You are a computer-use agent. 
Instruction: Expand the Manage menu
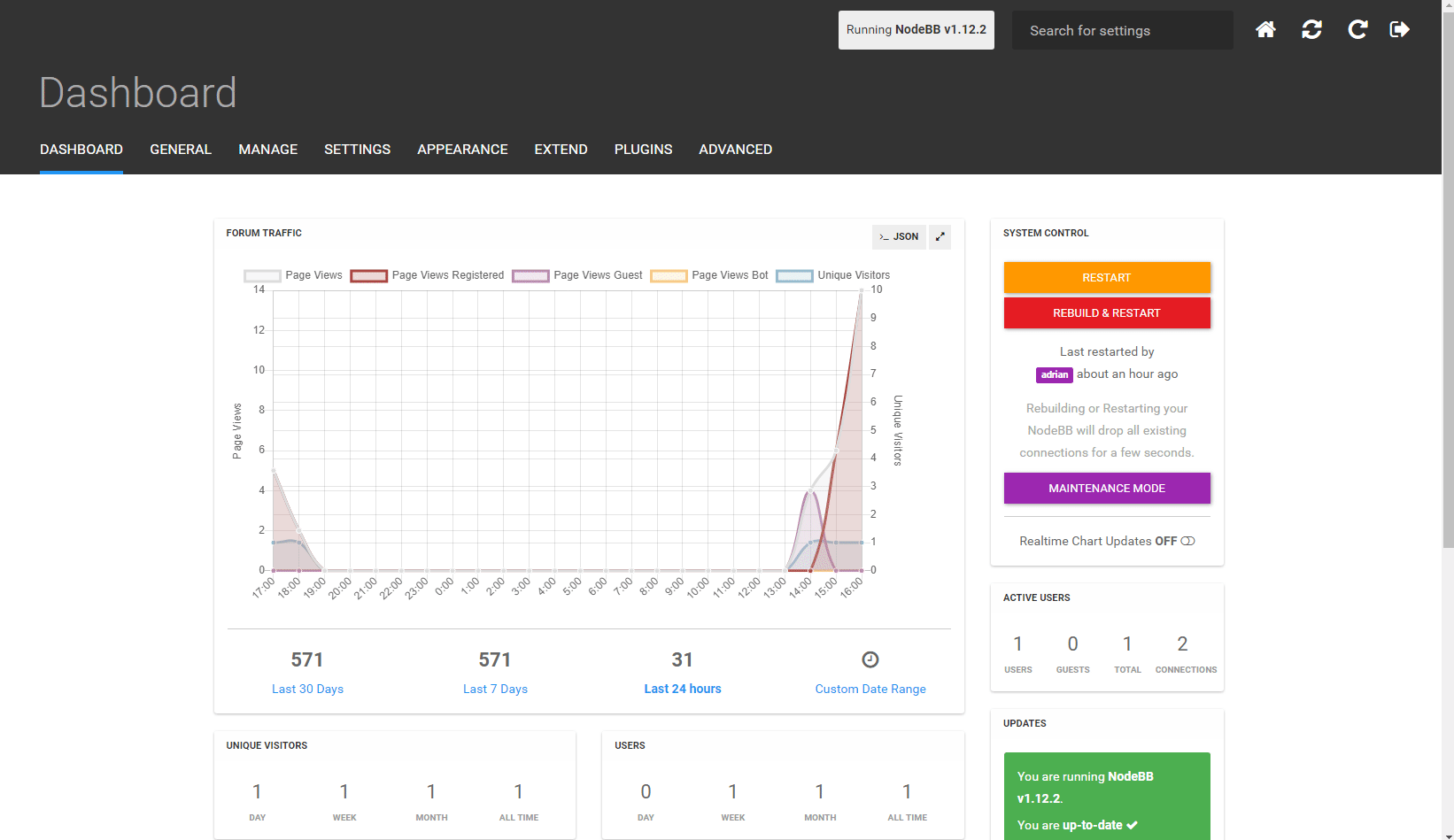267,150
